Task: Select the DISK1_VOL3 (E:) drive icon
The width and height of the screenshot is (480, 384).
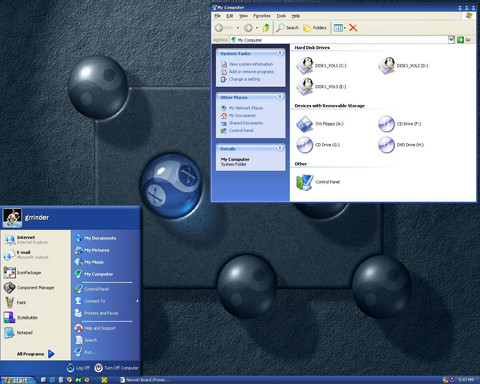Action: [305, 87]
